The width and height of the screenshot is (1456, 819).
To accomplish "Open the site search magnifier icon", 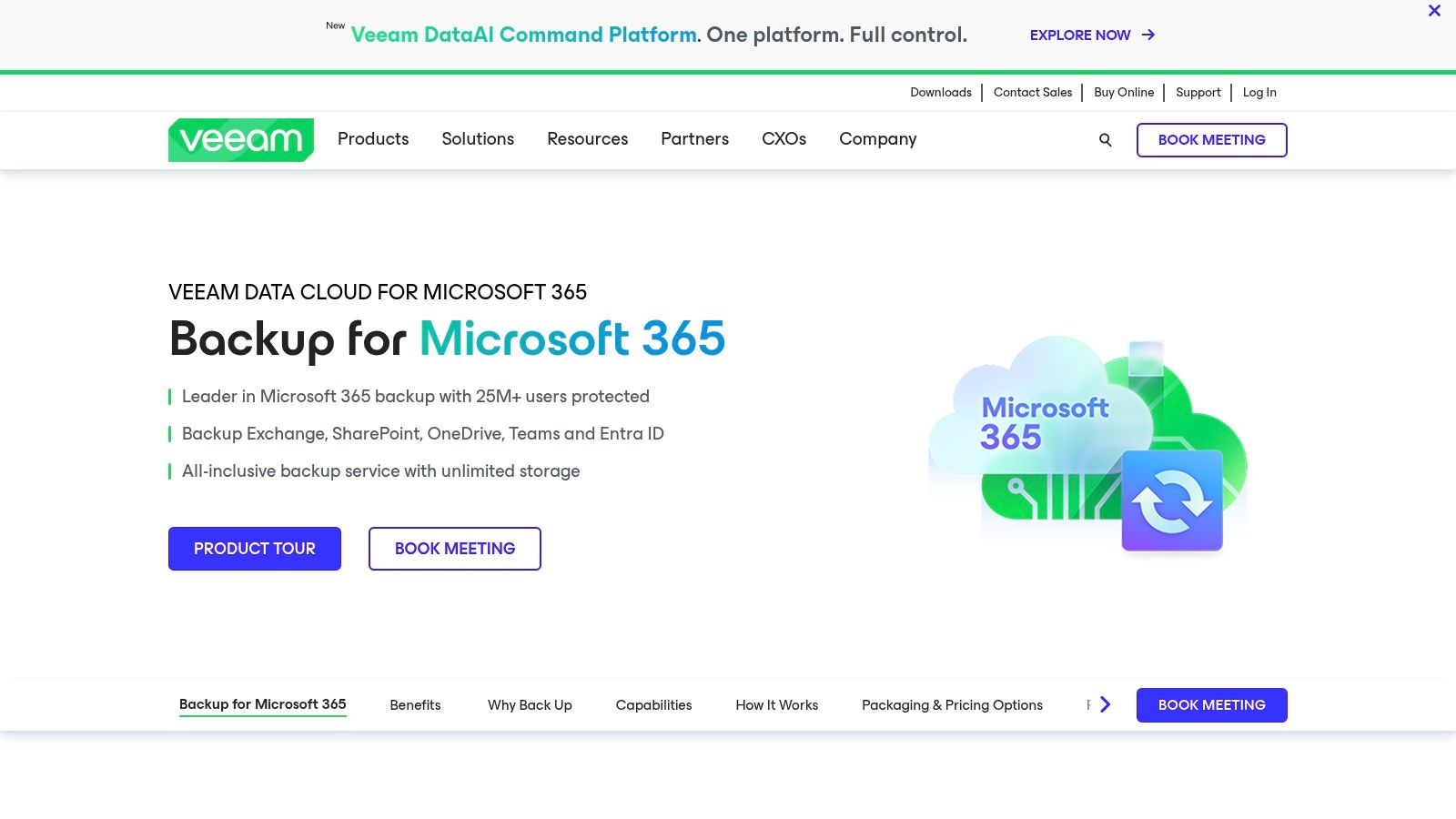I will 1105,140.
